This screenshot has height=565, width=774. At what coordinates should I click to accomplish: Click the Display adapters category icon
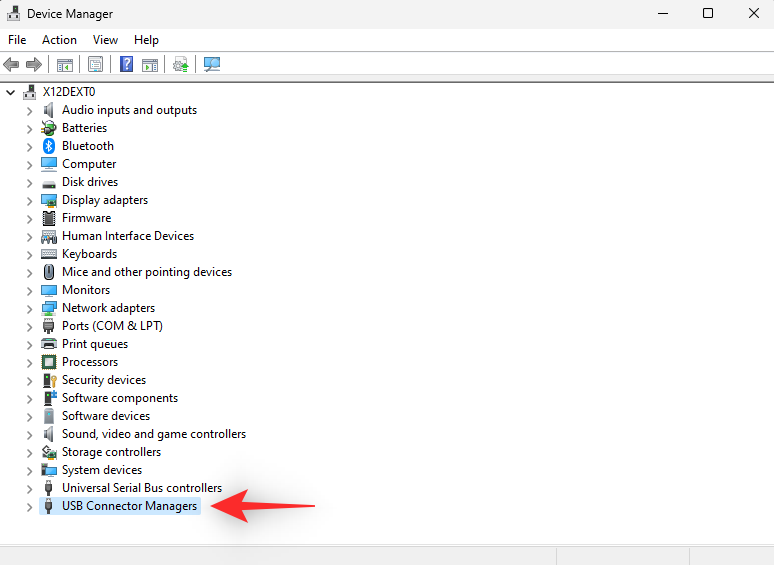[48, 200]
